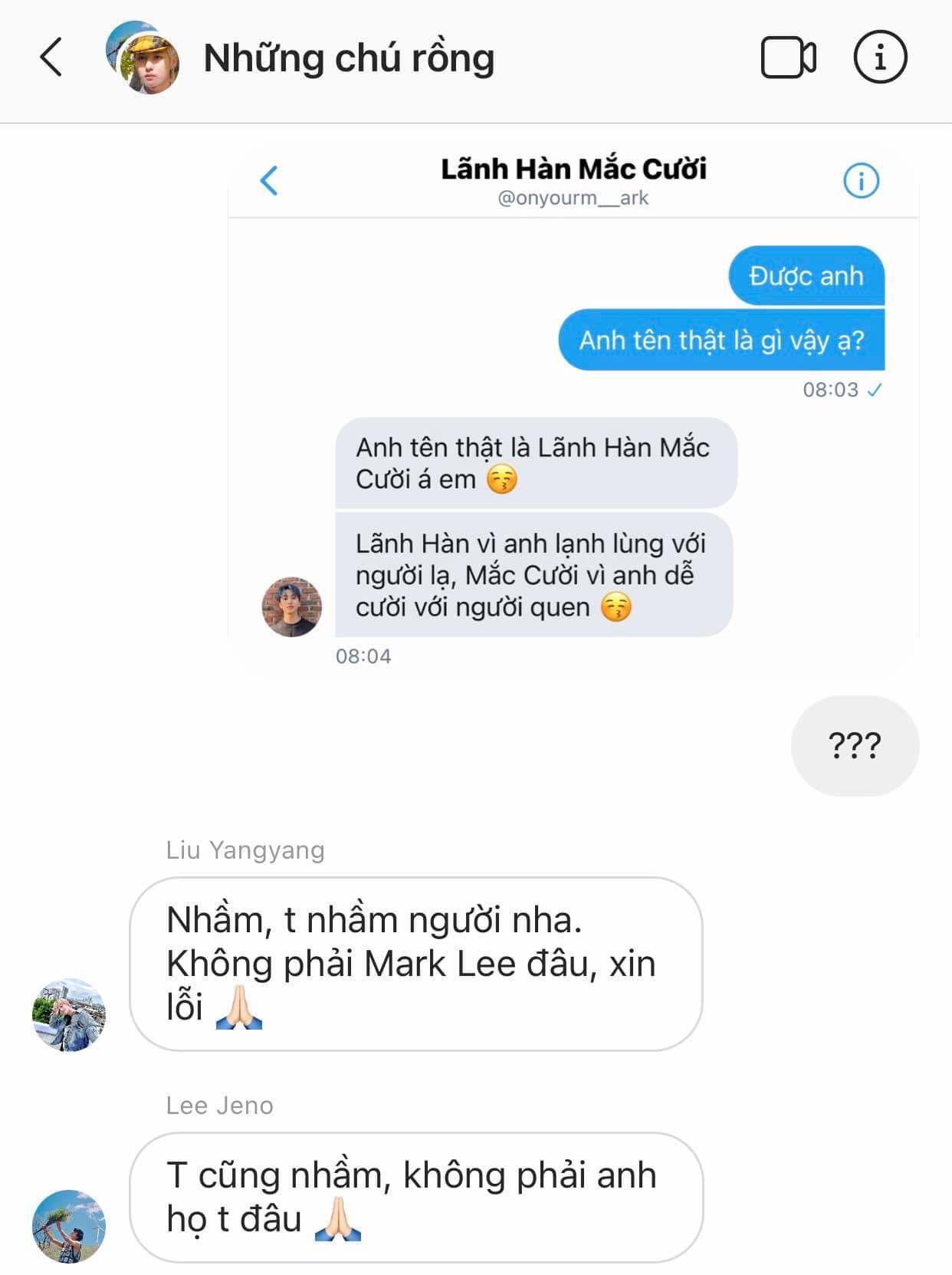
Task: Start a video call with the group
Action: 788,58
